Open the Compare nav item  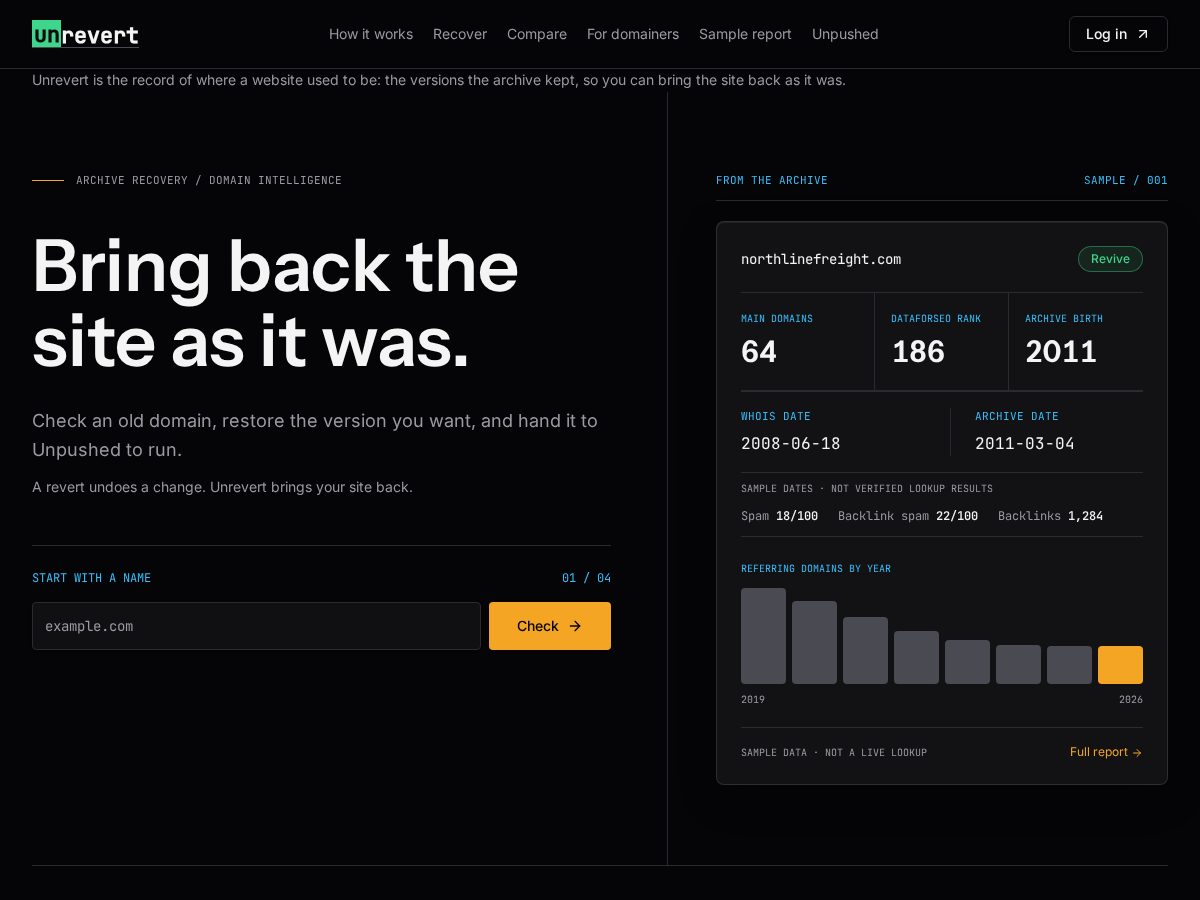pyautogui.click(x=537, y=34)
